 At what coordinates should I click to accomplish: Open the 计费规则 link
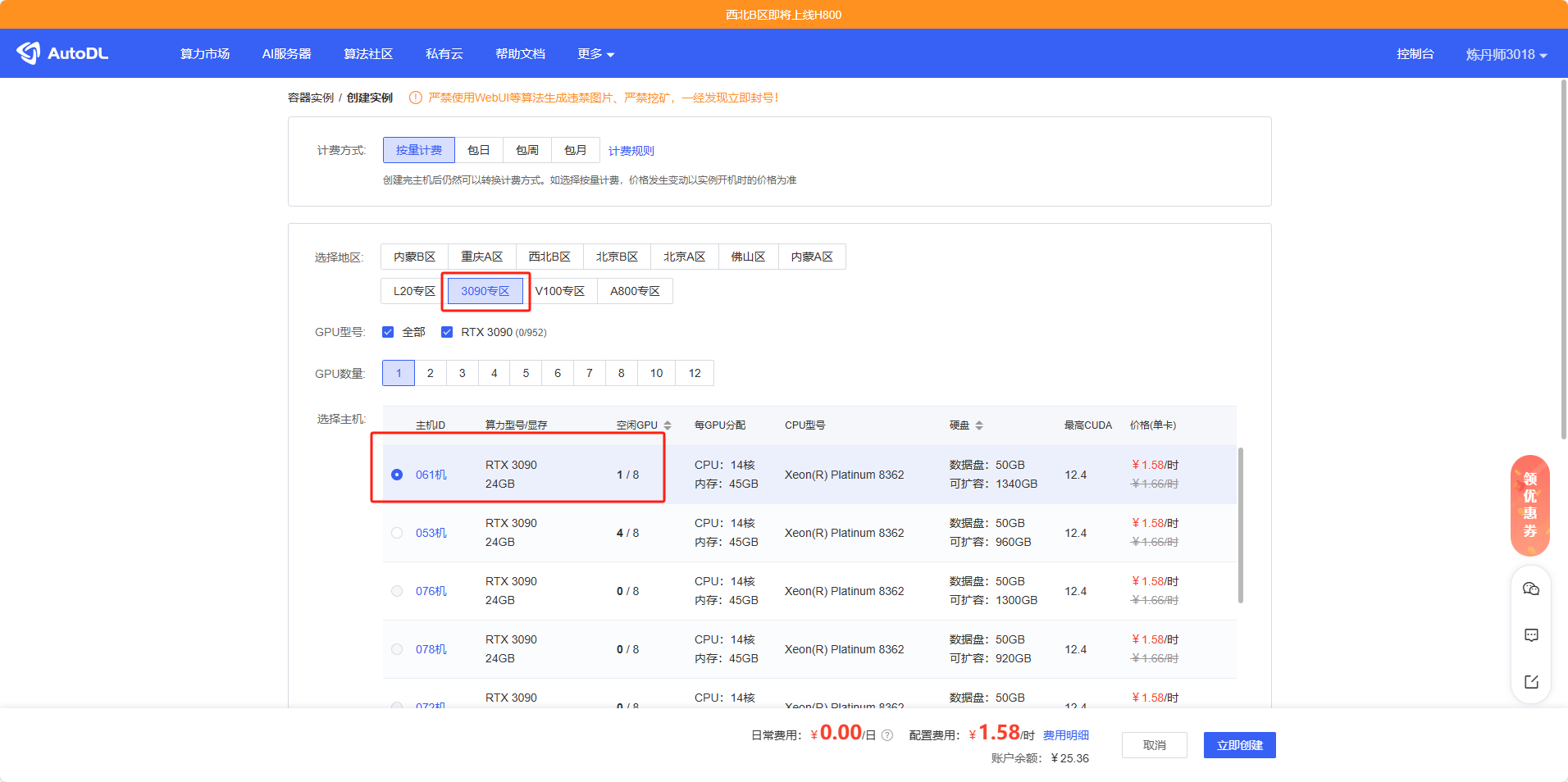point(631,151)
